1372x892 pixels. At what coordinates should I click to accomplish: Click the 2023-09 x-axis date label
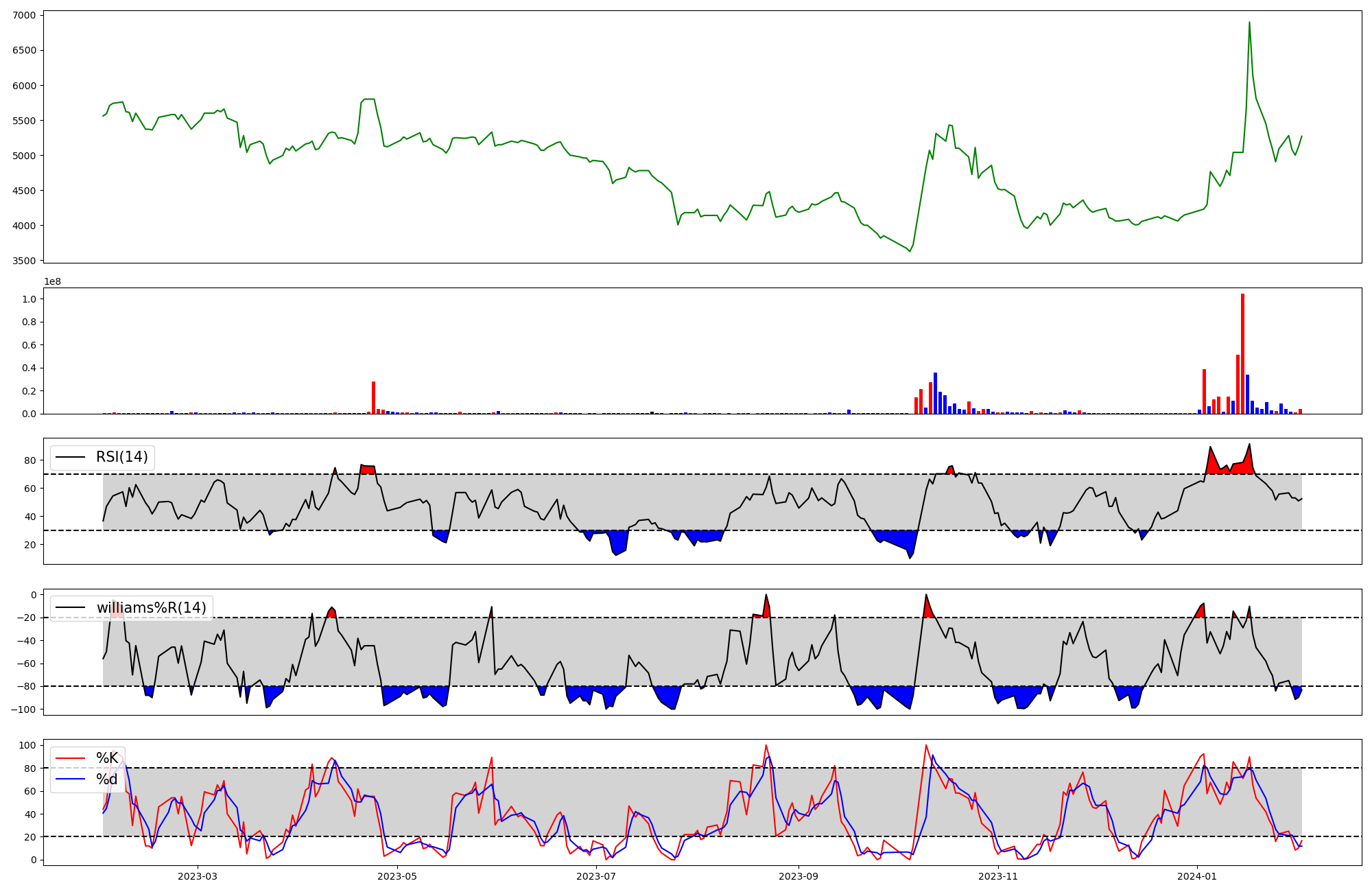point(799,876)
